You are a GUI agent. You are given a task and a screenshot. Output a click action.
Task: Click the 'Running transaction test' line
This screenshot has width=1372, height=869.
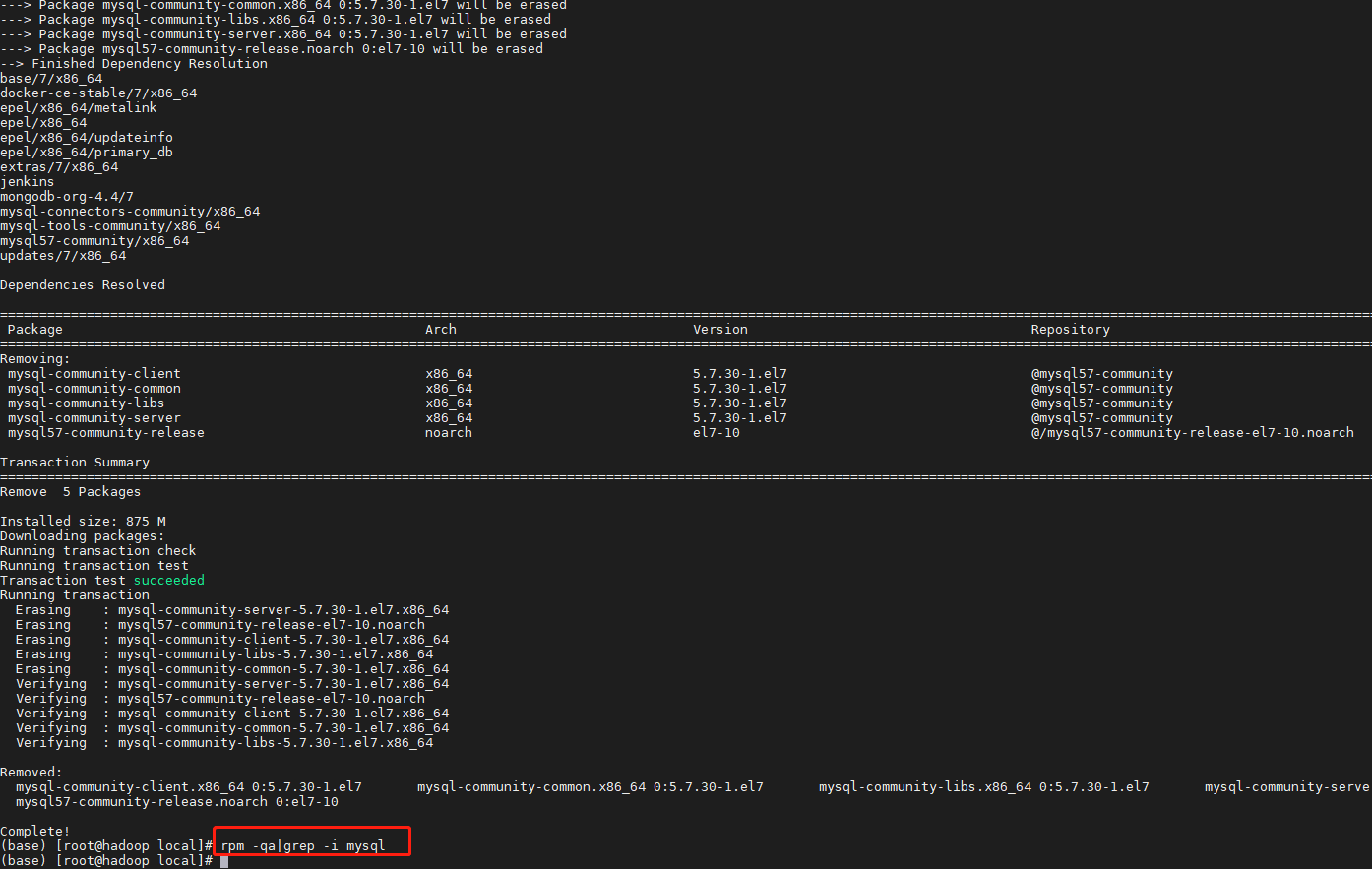pyautogui.click(x=94, y=565)
